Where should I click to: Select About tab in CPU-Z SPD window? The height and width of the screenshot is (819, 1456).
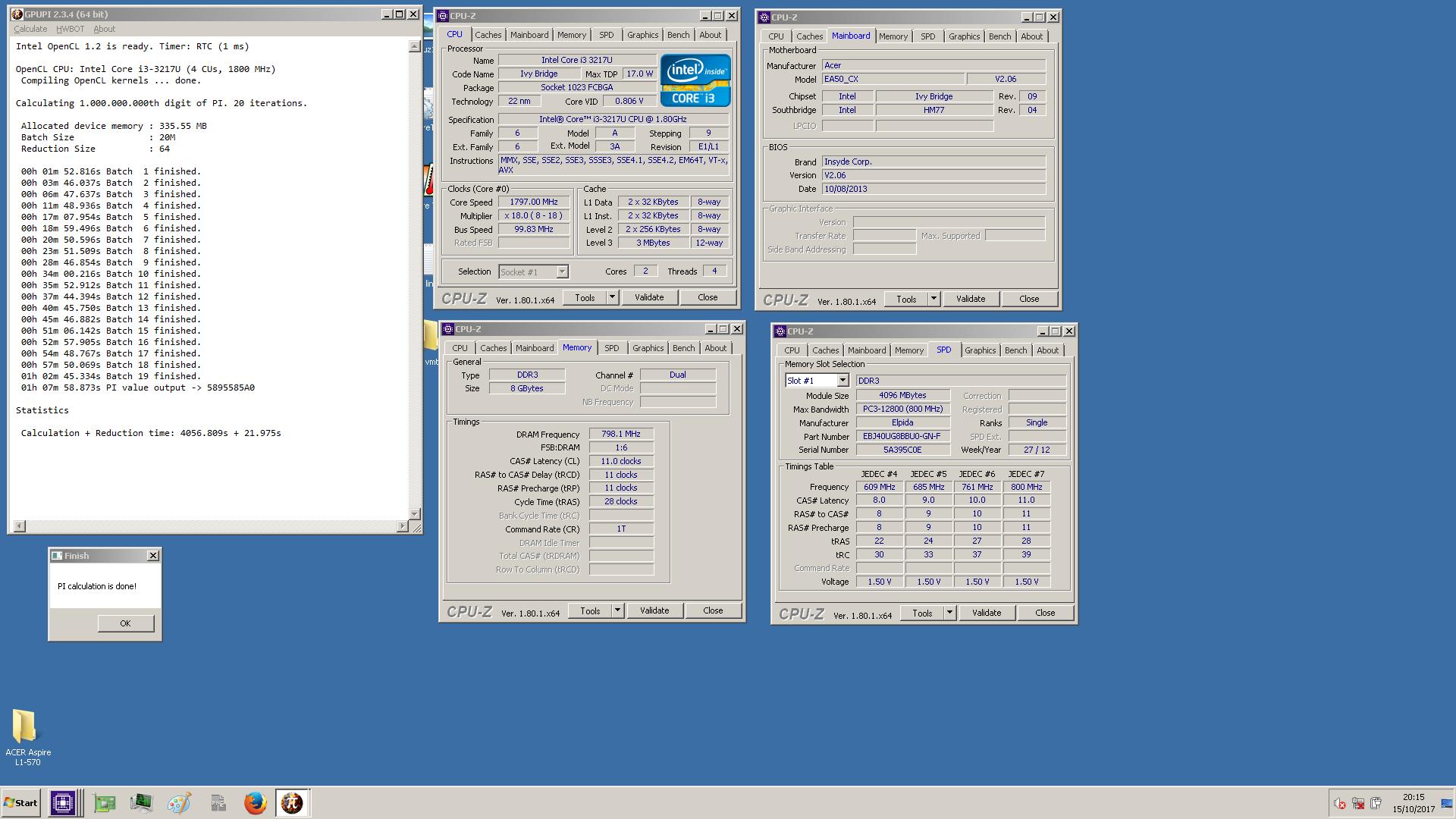[x=1048, y=350]
